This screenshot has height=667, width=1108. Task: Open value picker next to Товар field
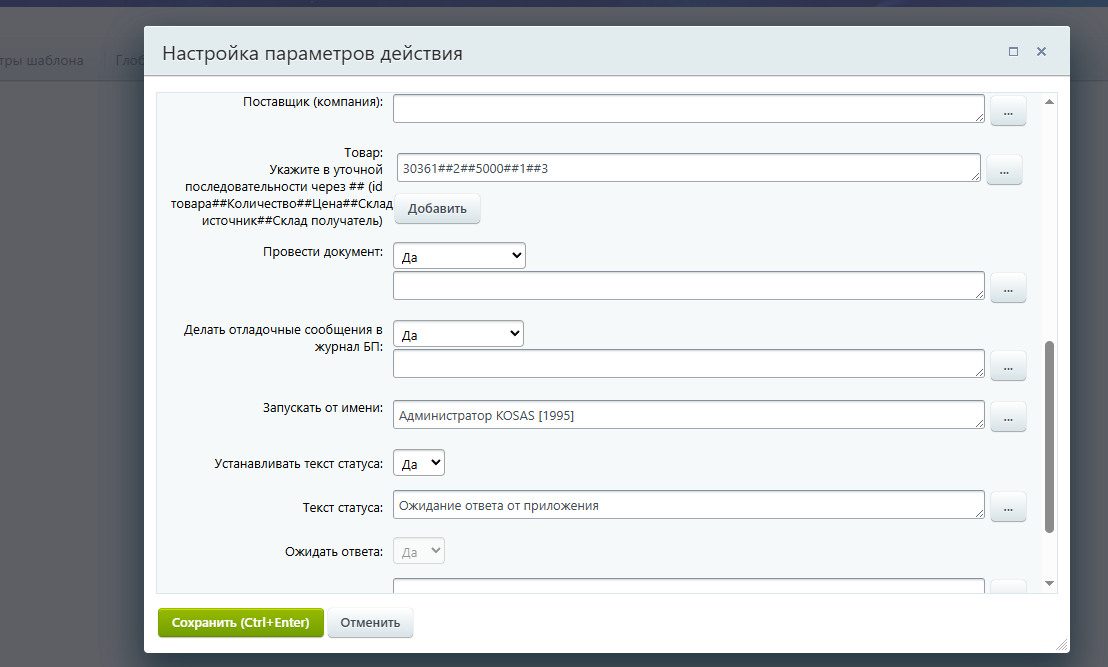1003,170
